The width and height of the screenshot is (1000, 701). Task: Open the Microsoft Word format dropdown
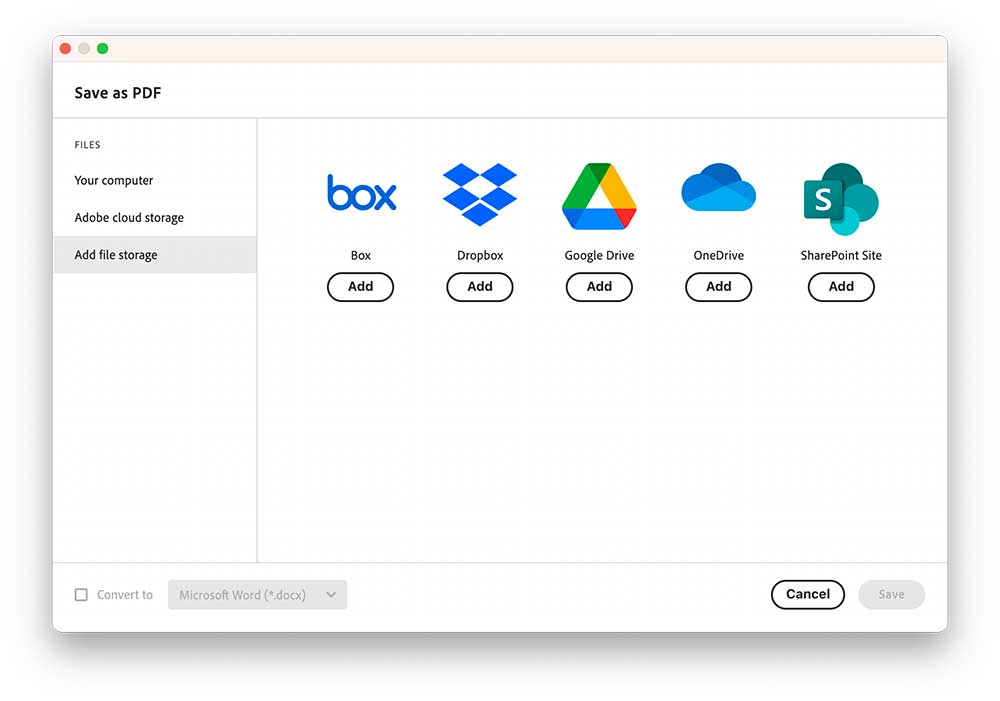(257, 594)
